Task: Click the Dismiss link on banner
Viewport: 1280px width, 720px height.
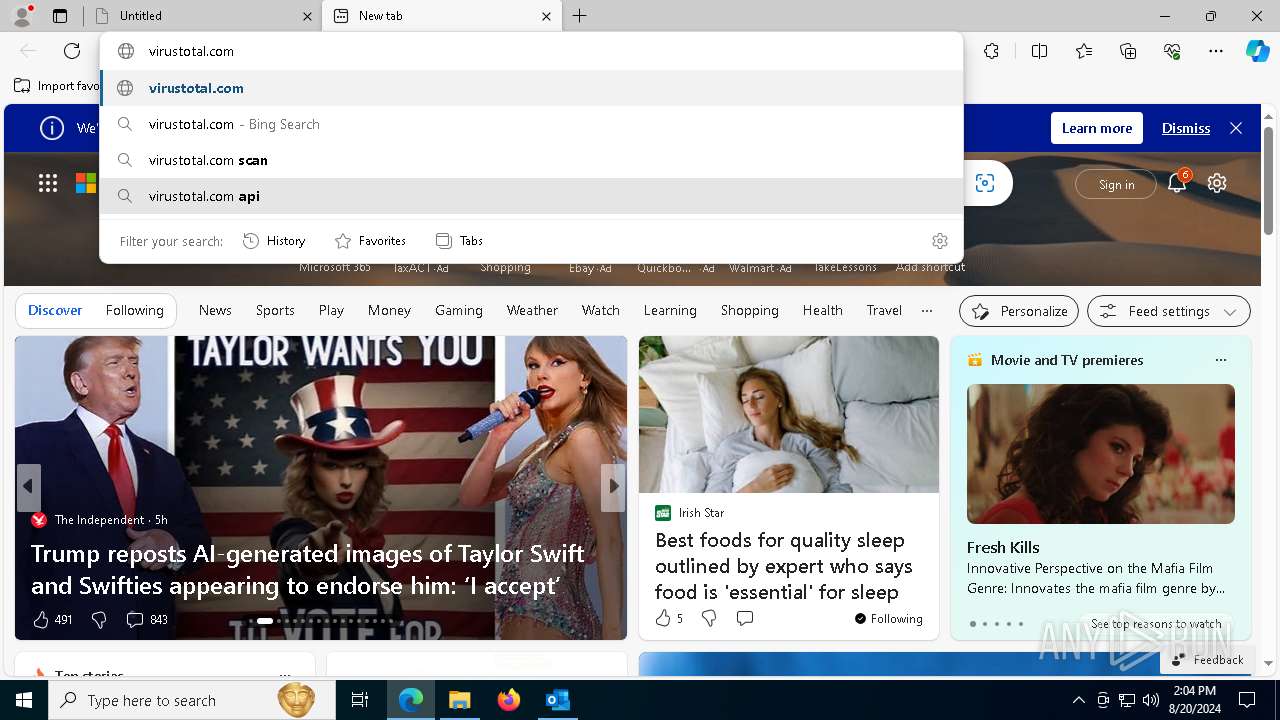Action: click(1186, 128)
